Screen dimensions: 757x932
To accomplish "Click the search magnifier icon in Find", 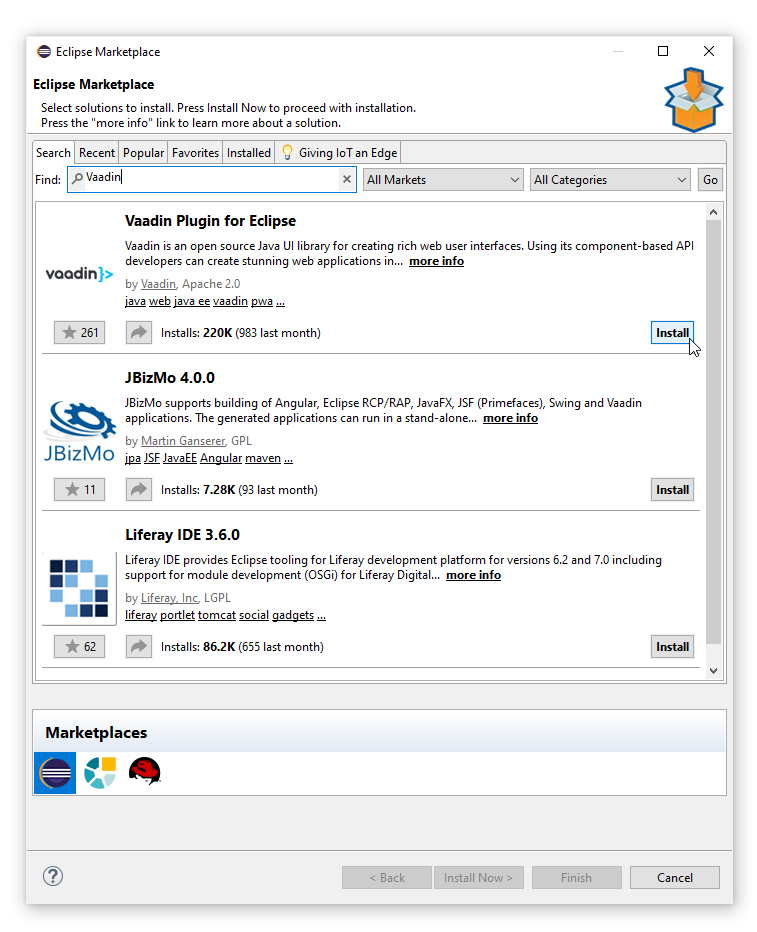I will coord(77,178).
